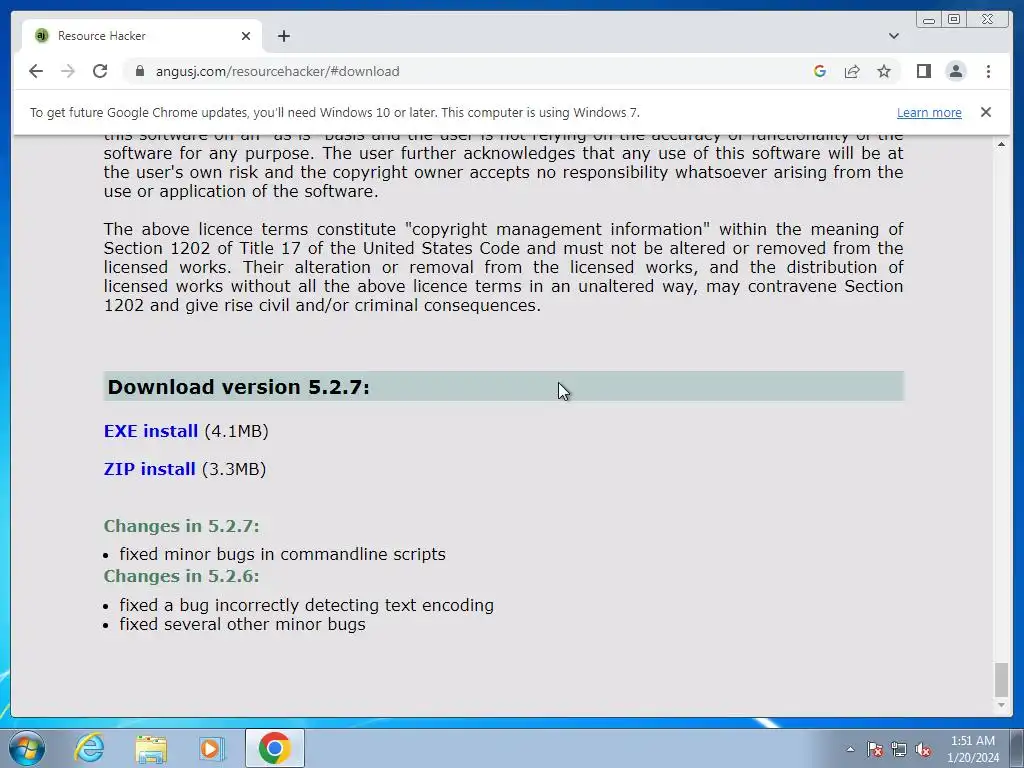Image resolution: width=1024 pixels, height=768 pixels.
Task: Click 'fixed a bug incorrectly detecting text encoding'
Action: pyautogui.click(x=306, y=605)
